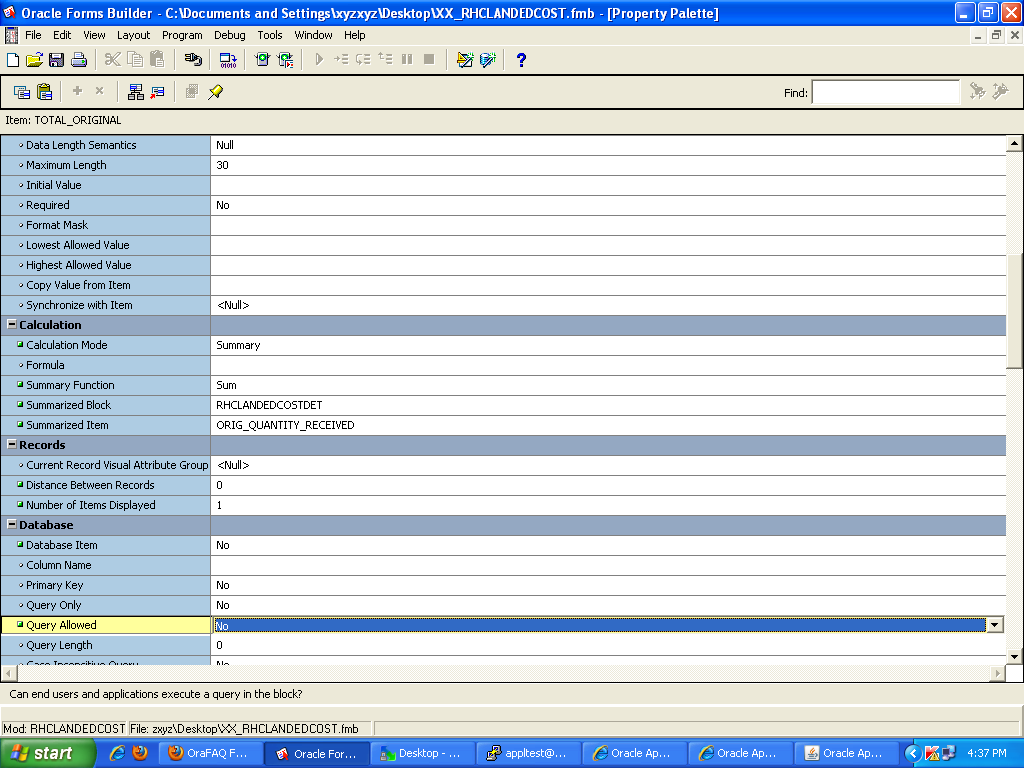
Task: Click the Connect to database icon
Action: point(193,60)
